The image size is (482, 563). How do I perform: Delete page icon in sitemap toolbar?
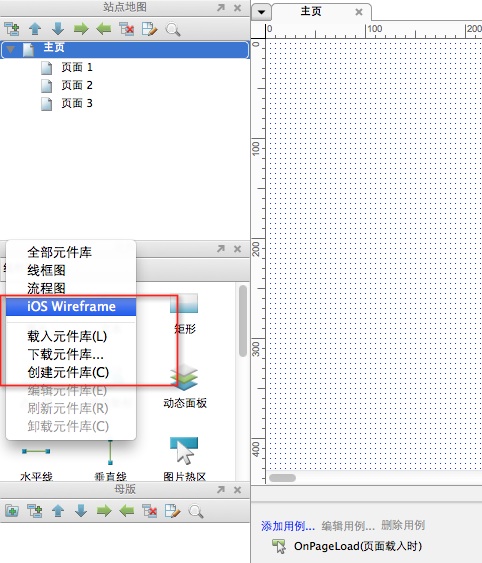[127, 29]
